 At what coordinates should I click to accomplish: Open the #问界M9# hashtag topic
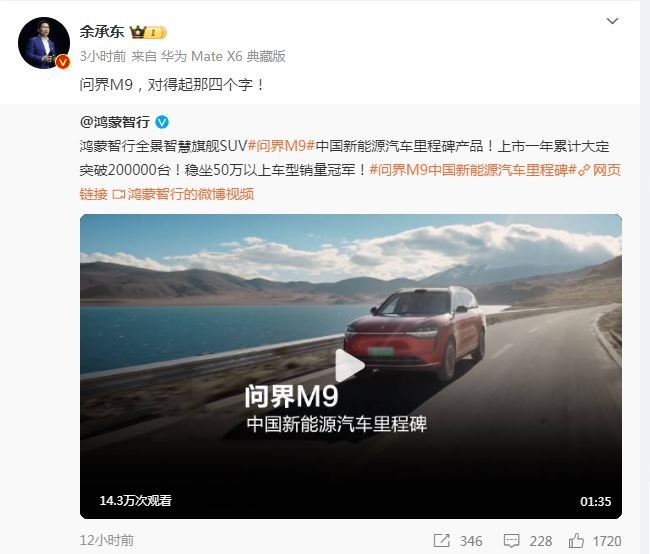tap(281, 146)
